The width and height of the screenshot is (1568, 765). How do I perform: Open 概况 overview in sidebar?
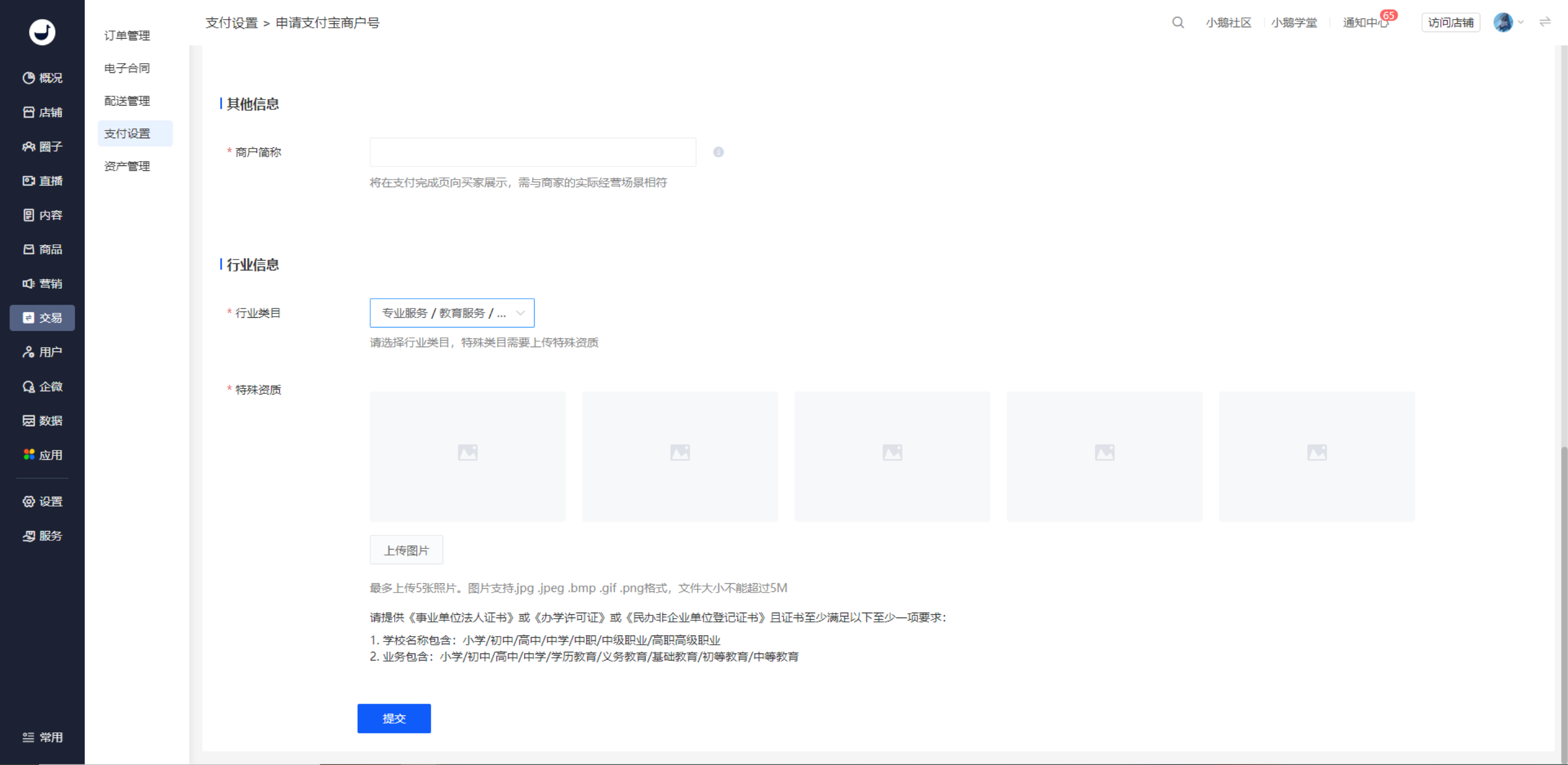(42, 78)
